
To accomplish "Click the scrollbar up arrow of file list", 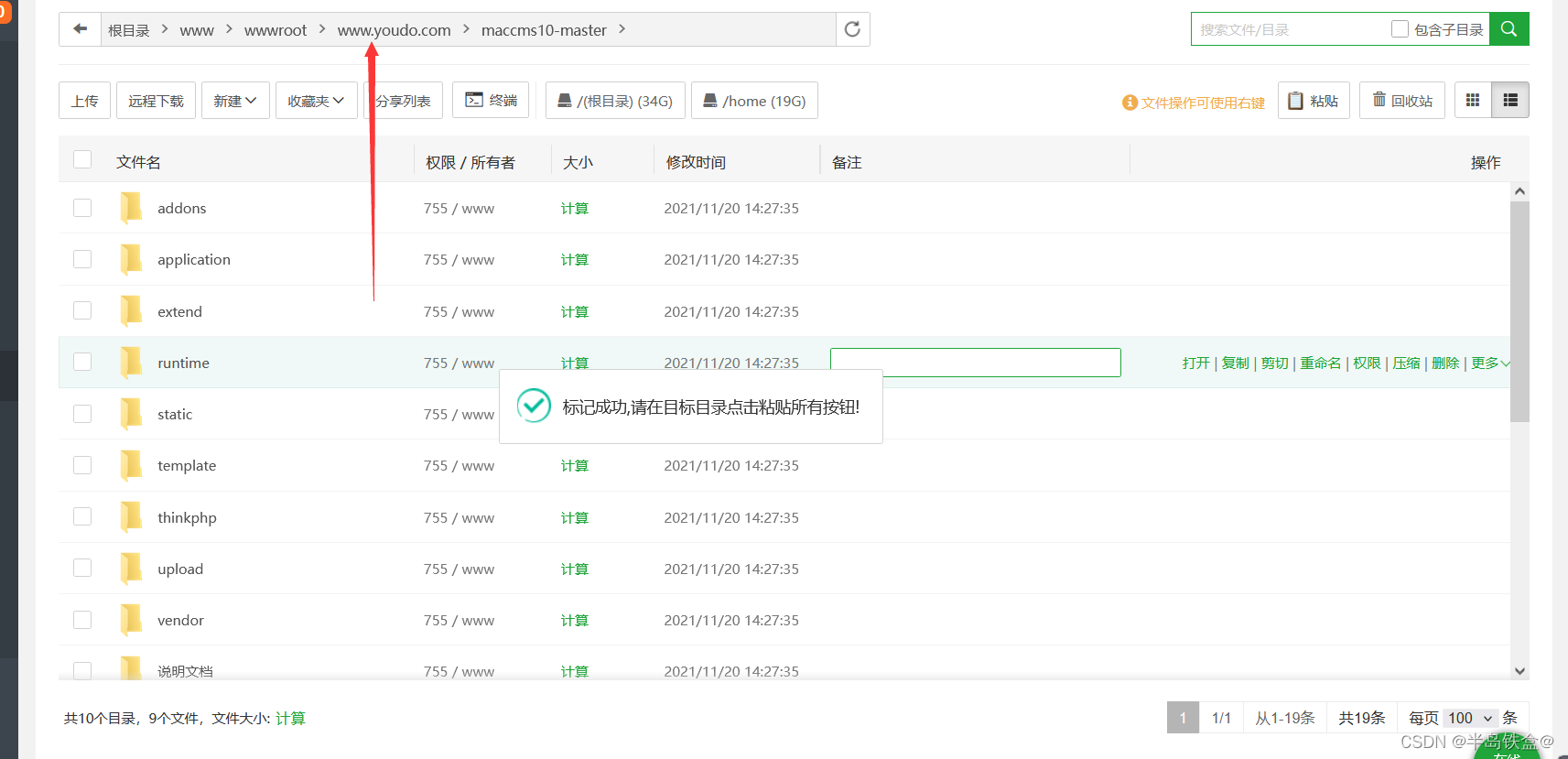I will 1519,191.
